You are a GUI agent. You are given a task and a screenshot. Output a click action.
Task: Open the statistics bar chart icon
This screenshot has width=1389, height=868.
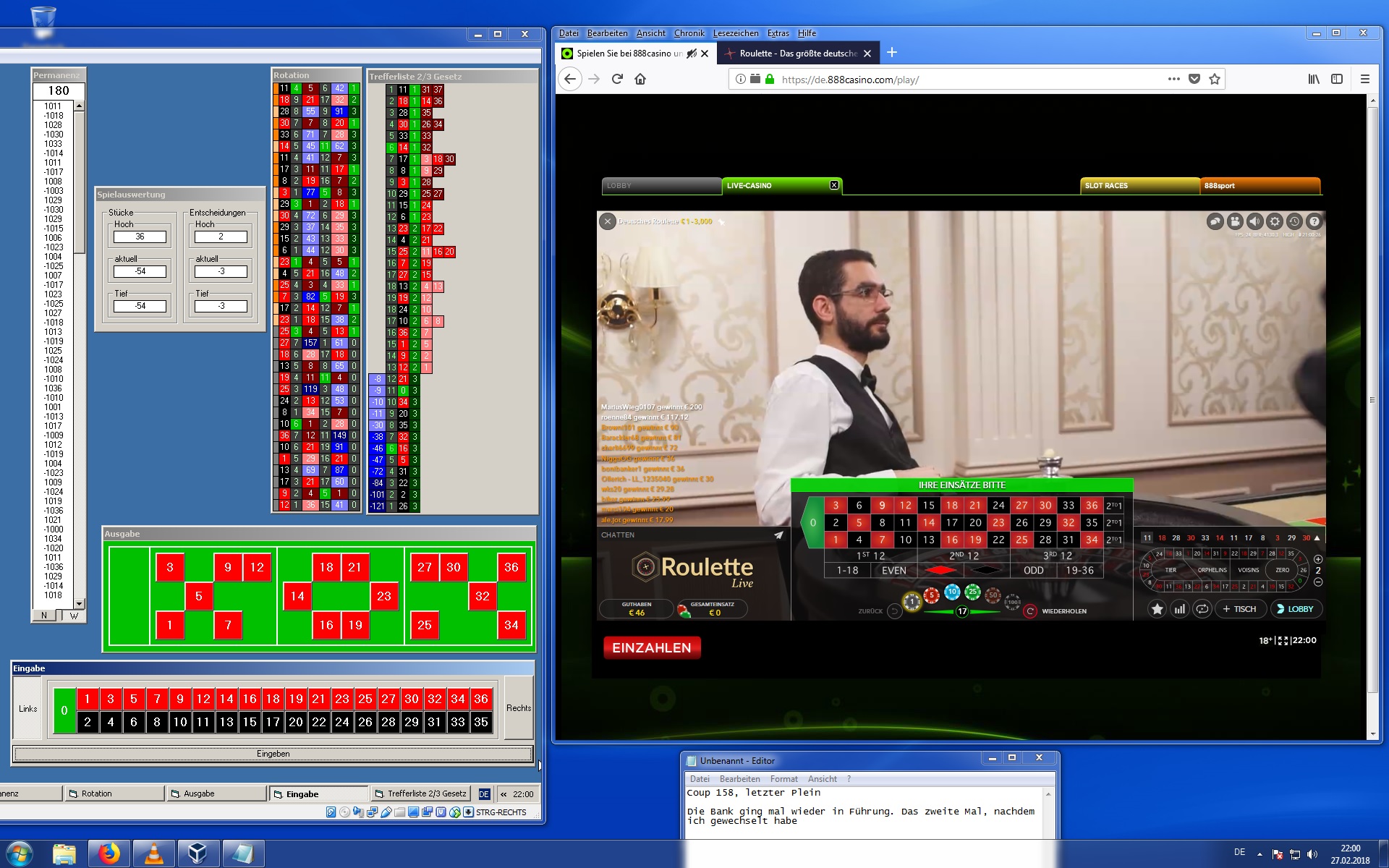(x=1180, y=609)
